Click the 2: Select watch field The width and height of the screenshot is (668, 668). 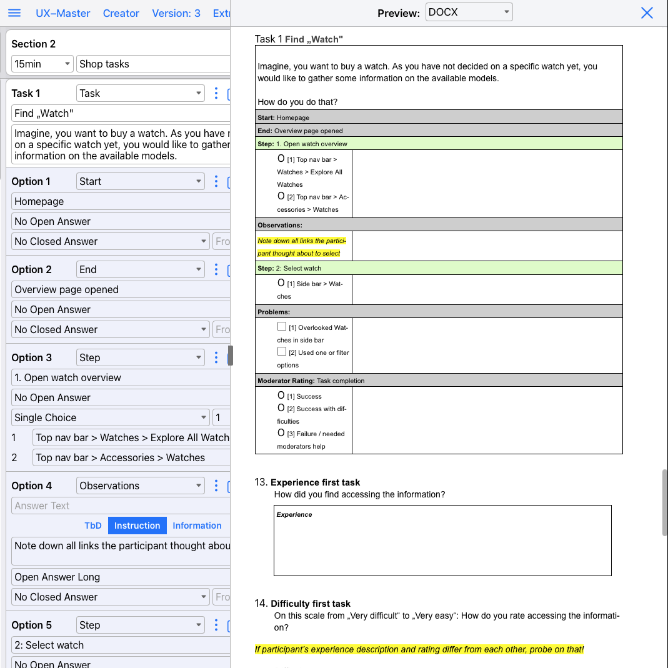point(121,645)
